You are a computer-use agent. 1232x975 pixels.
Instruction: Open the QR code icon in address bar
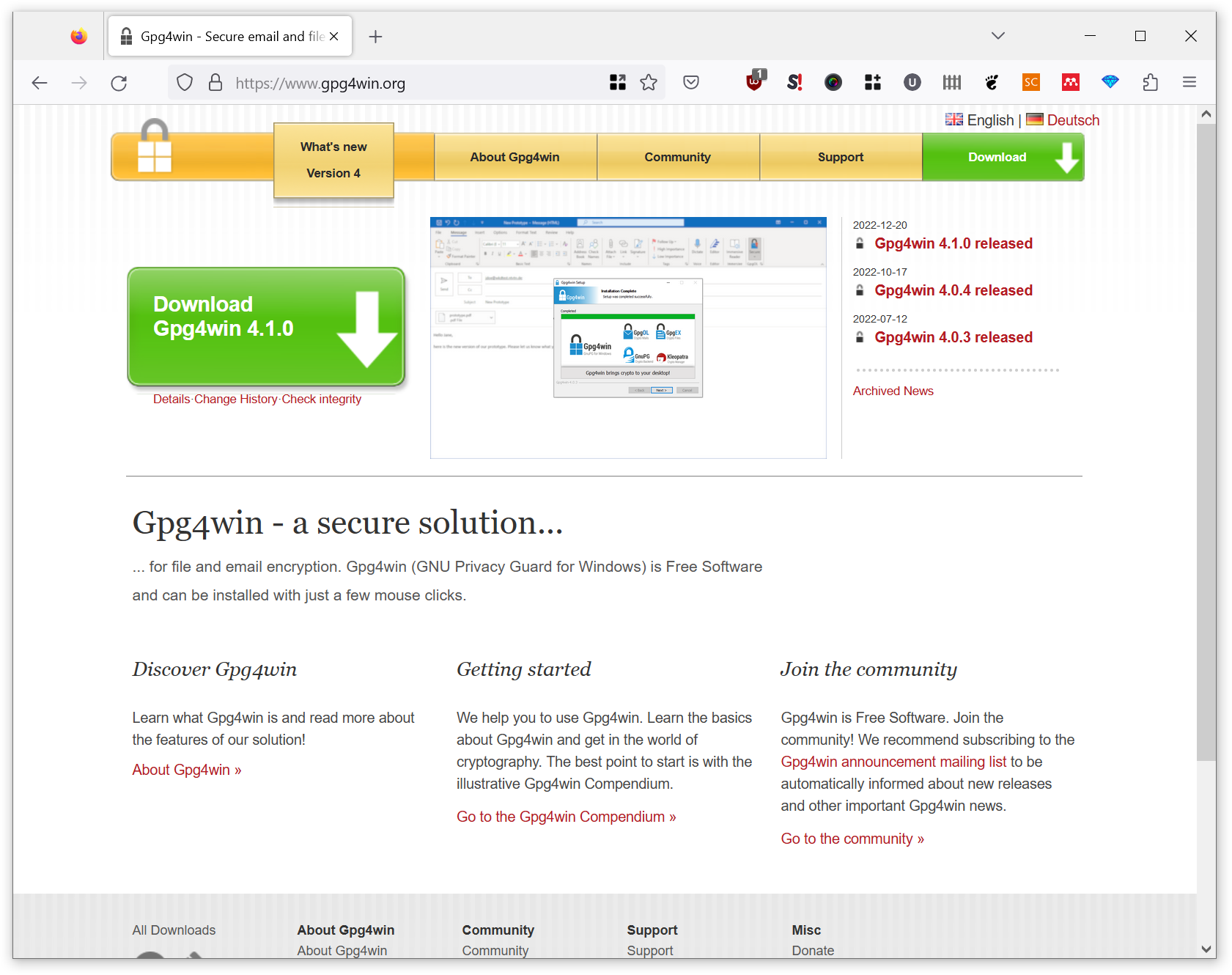(x=618, y=82)
